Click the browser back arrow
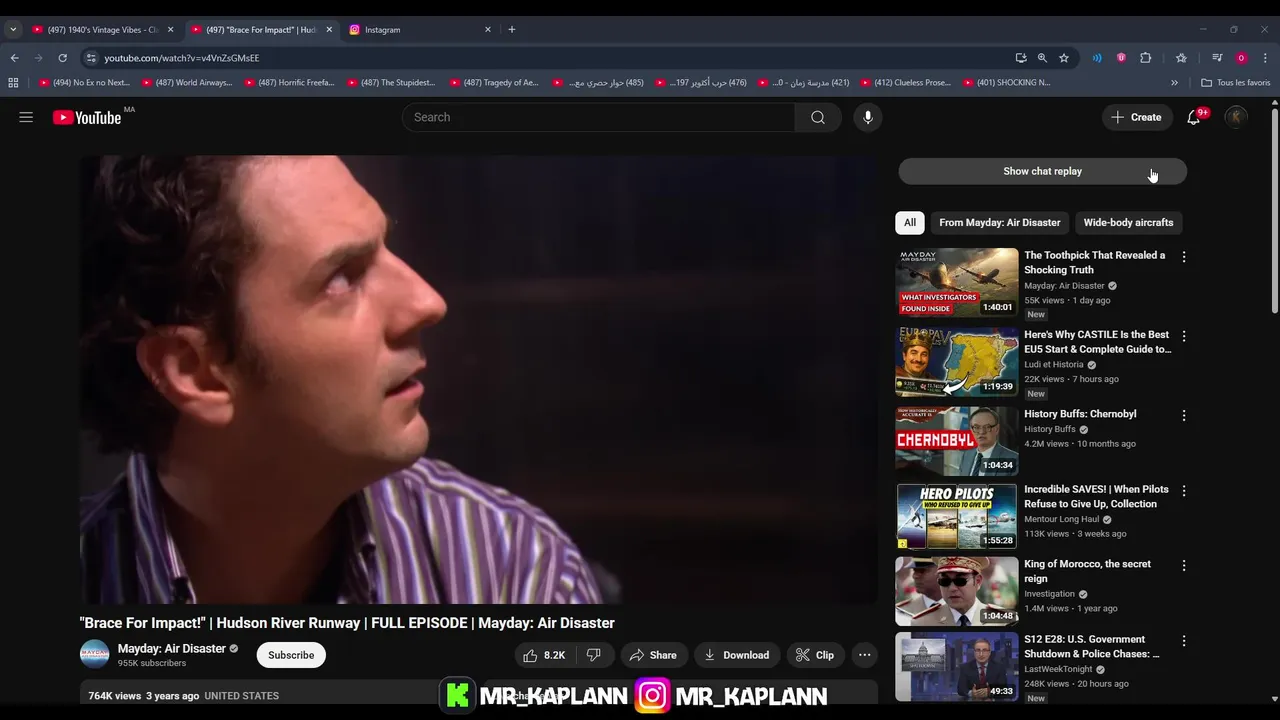Screen dimensions: 1280x720 coord(14,58)
